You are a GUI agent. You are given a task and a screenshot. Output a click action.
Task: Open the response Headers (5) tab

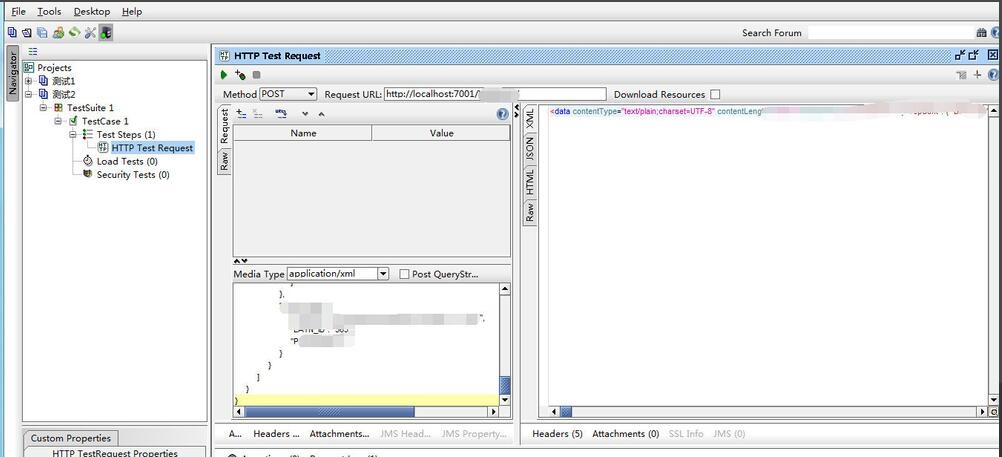557,434
